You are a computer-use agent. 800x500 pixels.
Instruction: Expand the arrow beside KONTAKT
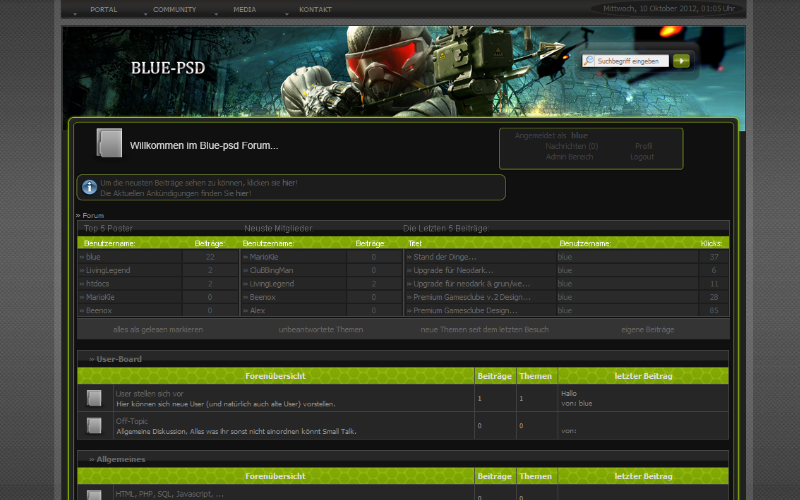pyautogui.click(x=287, y=14)
